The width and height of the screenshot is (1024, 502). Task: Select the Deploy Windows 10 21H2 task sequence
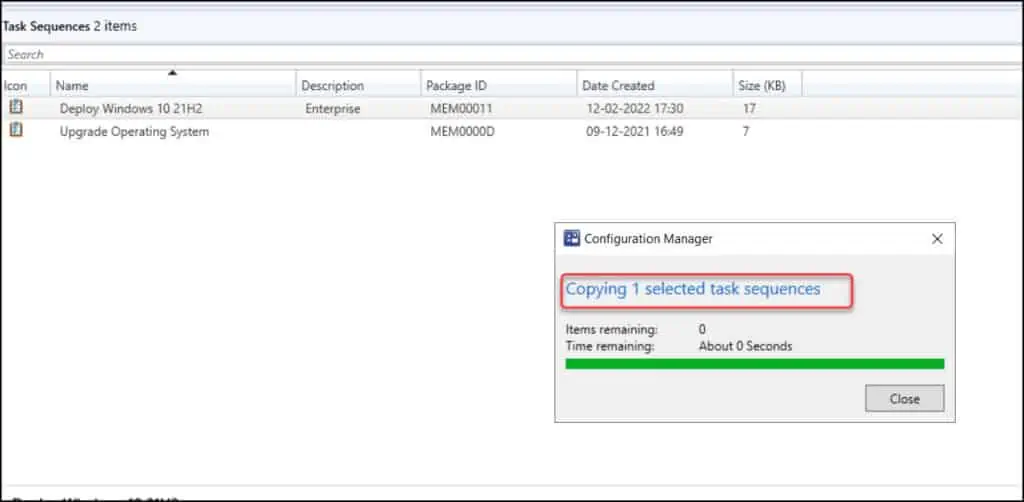coord(131,109)
